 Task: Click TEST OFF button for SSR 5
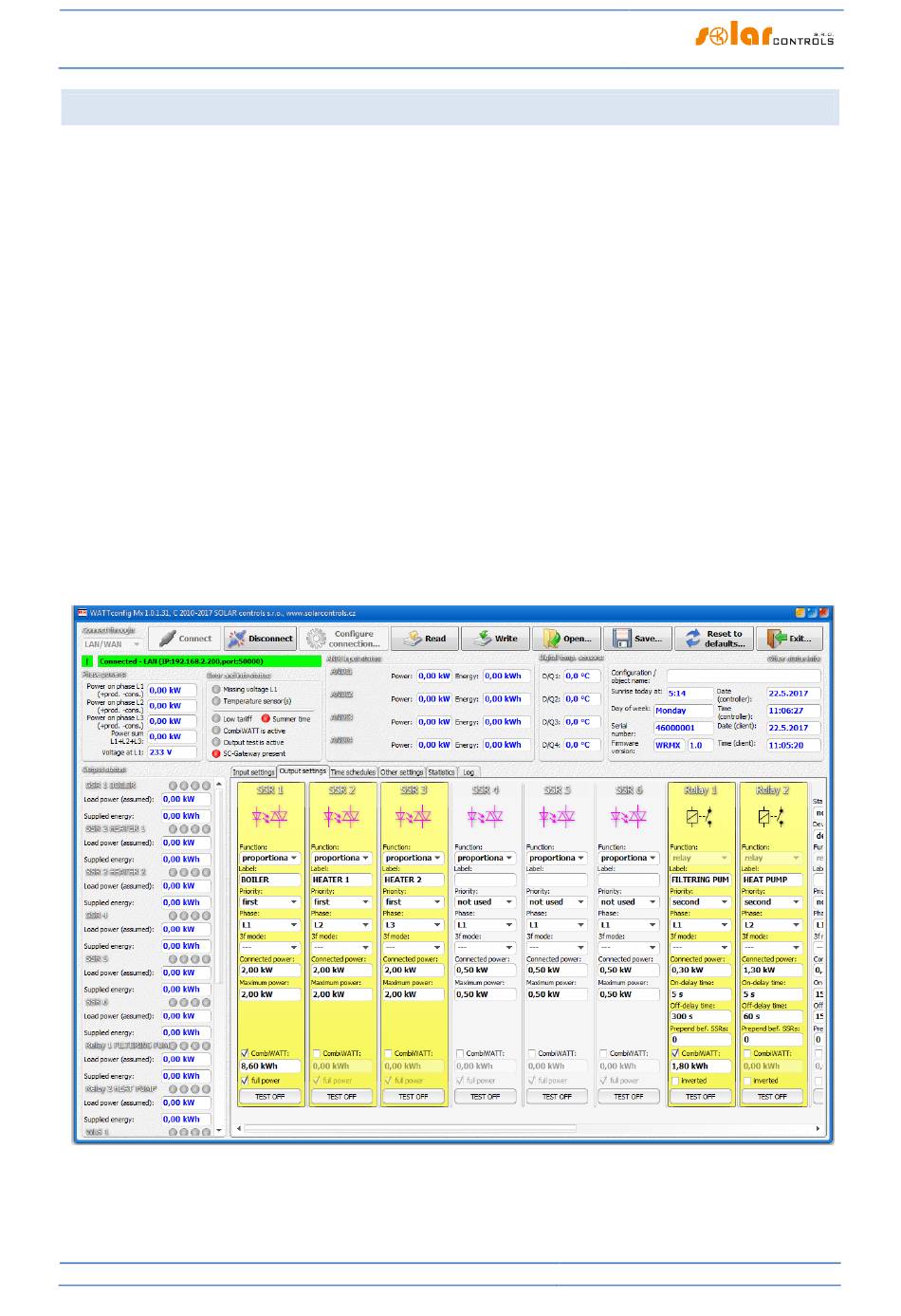[x=557, y=1097]
